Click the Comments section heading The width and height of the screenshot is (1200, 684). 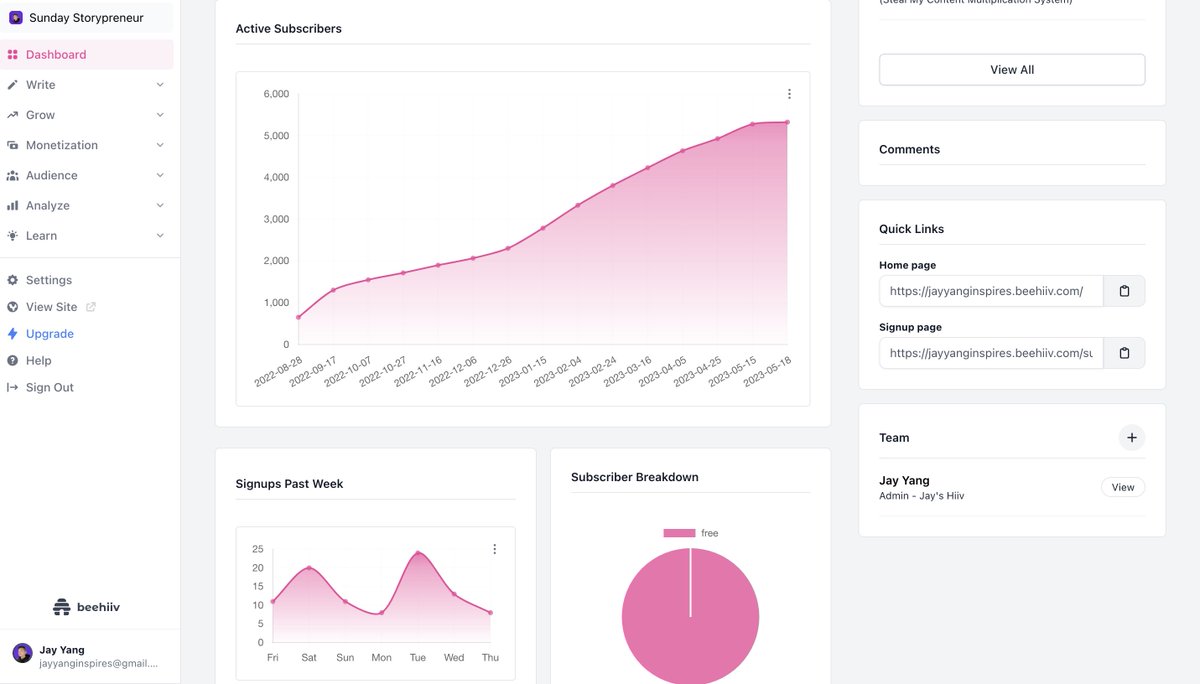(x=909, y=149)
